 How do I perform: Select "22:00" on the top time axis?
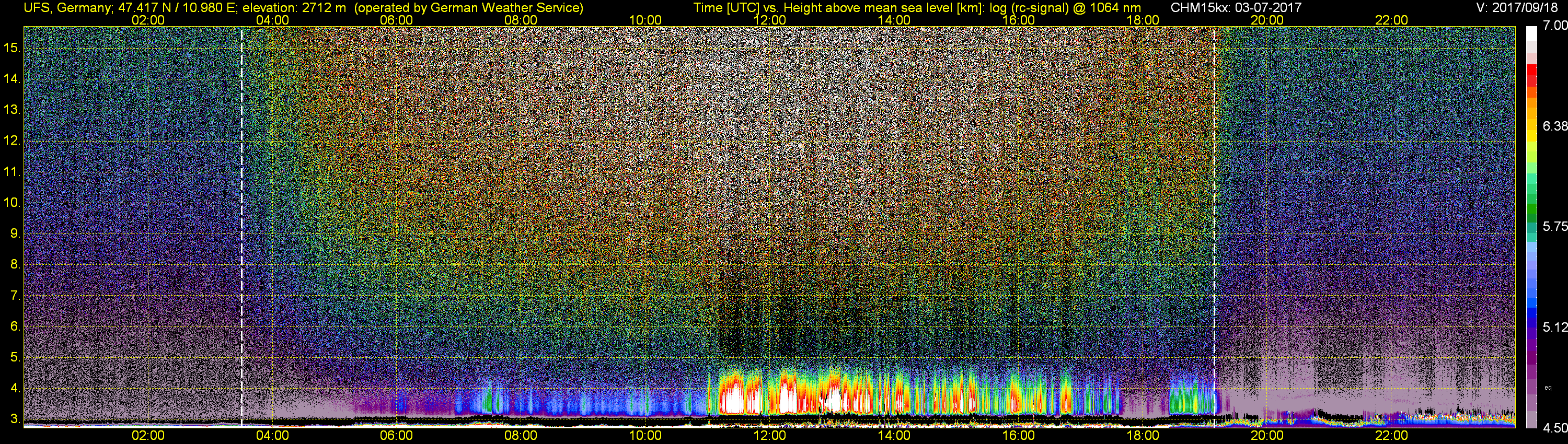point(1391,20)
